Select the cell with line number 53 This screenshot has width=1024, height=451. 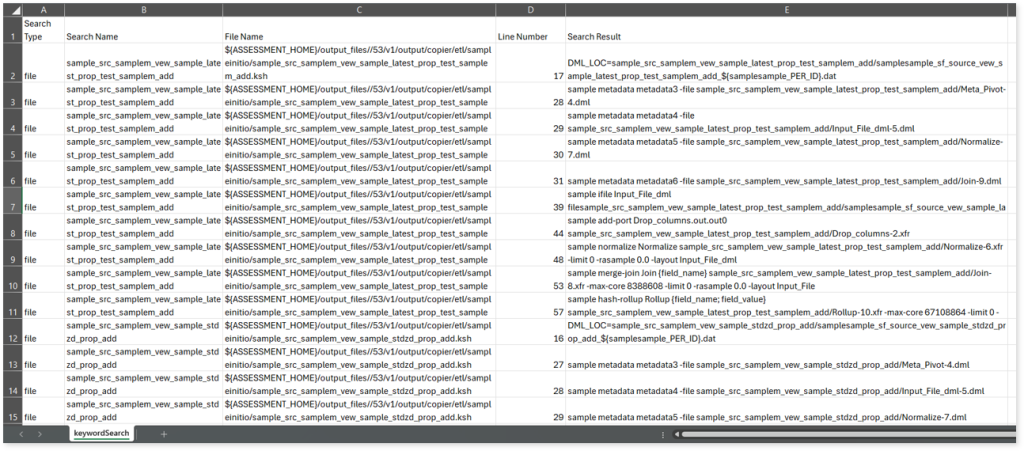click(x=530, y=284)
